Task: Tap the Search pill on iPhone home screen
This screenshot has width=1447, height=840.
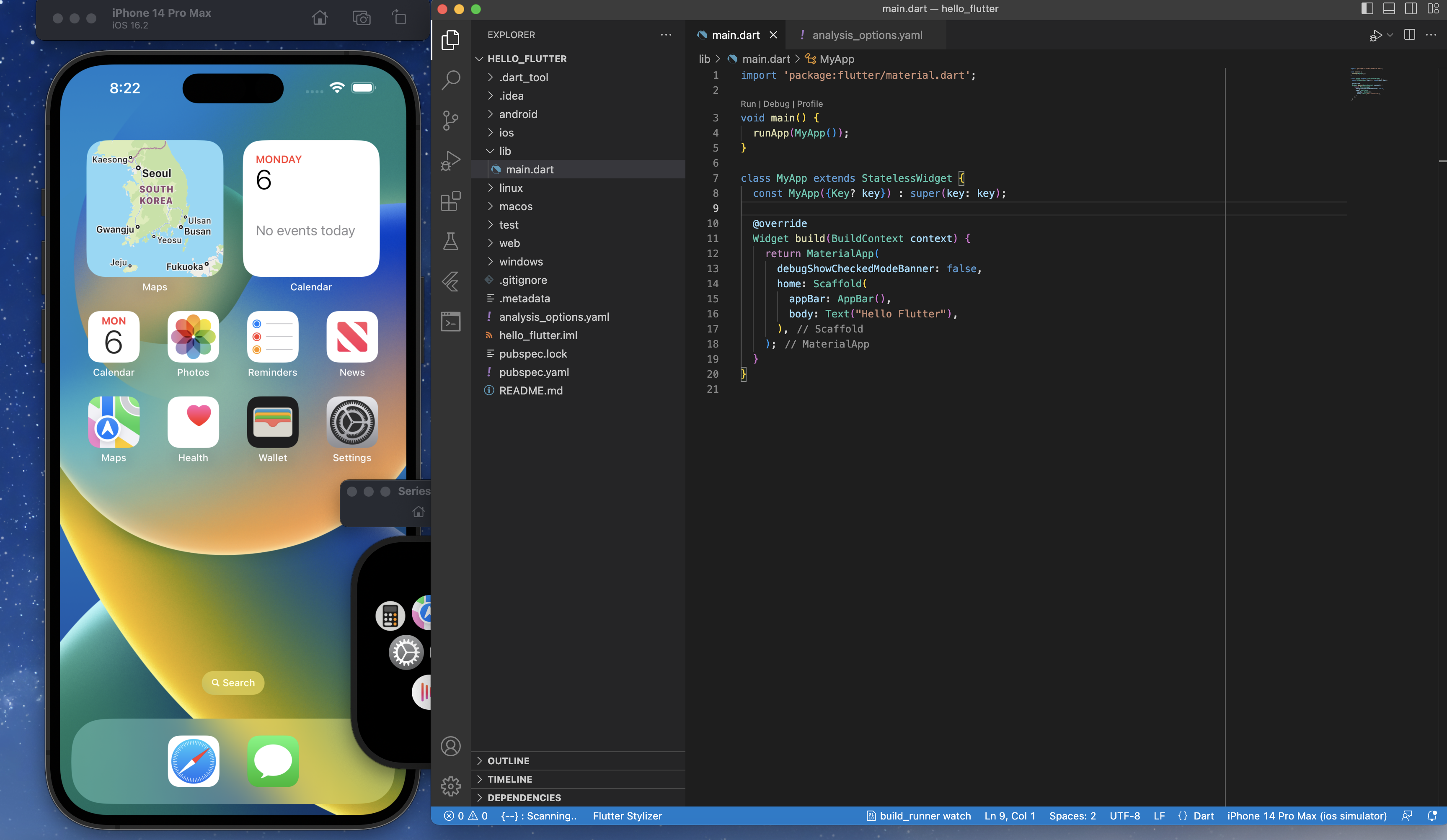Action: point(233,682)
